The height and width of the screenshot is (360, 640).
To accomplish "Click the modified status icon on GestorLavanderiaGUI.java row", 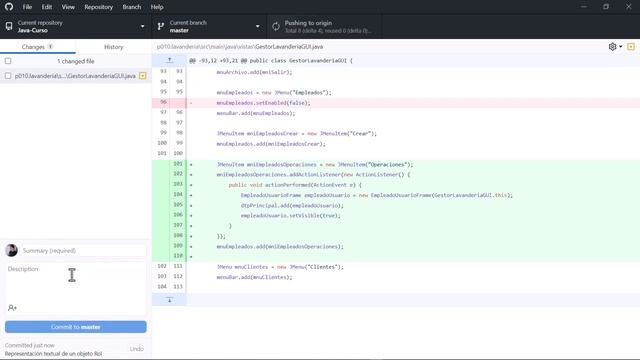I will click(142, 76).
